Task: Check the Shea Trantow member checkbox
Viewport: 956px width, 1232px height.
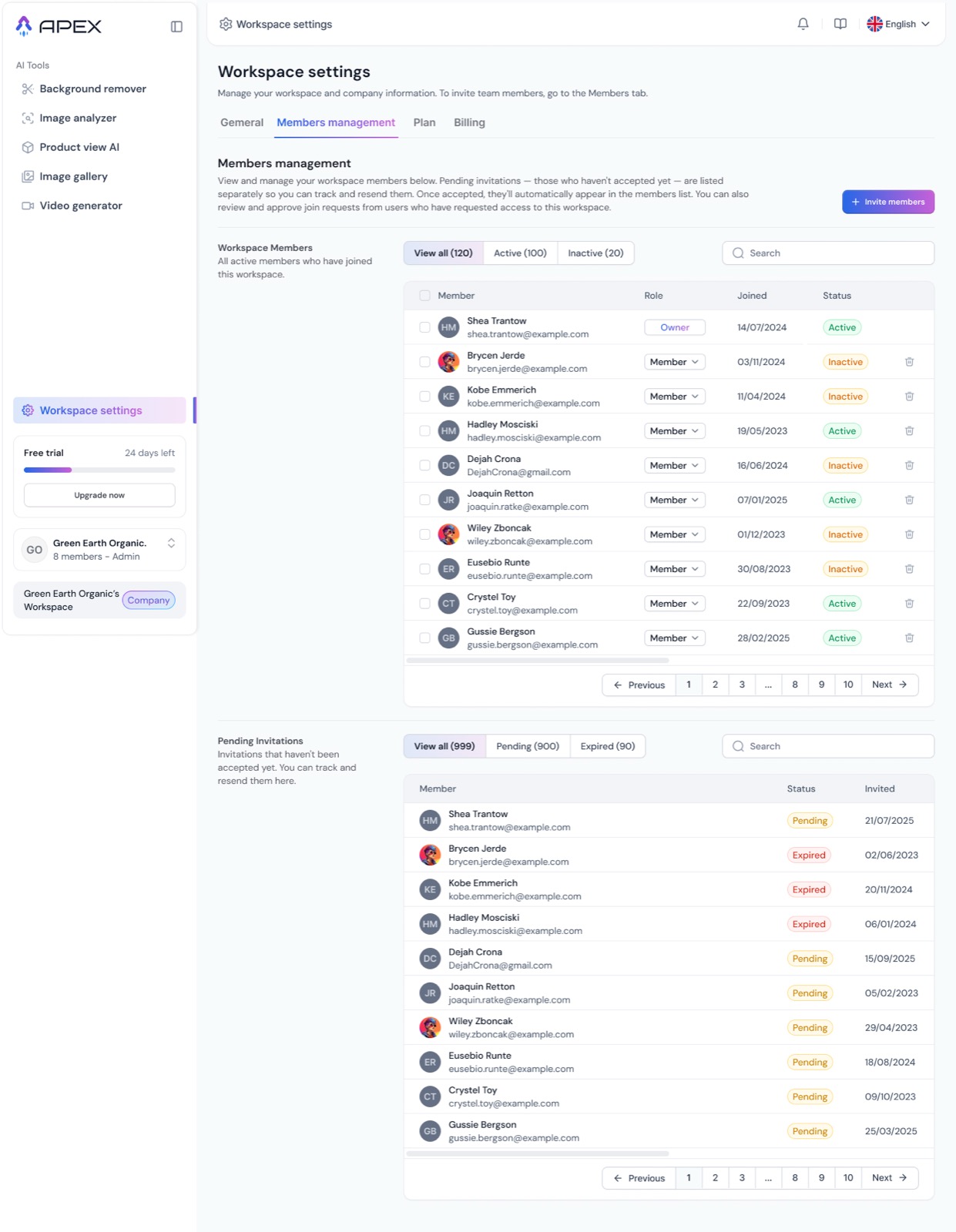Action: pyautogui.click(x=424, y=327)
